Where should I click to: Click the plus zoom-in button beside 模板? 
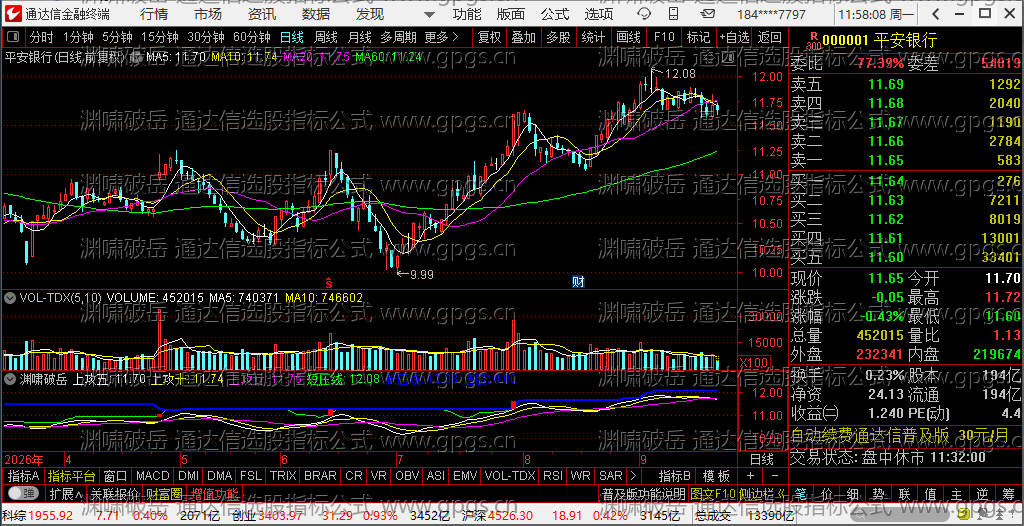[750, 475]
